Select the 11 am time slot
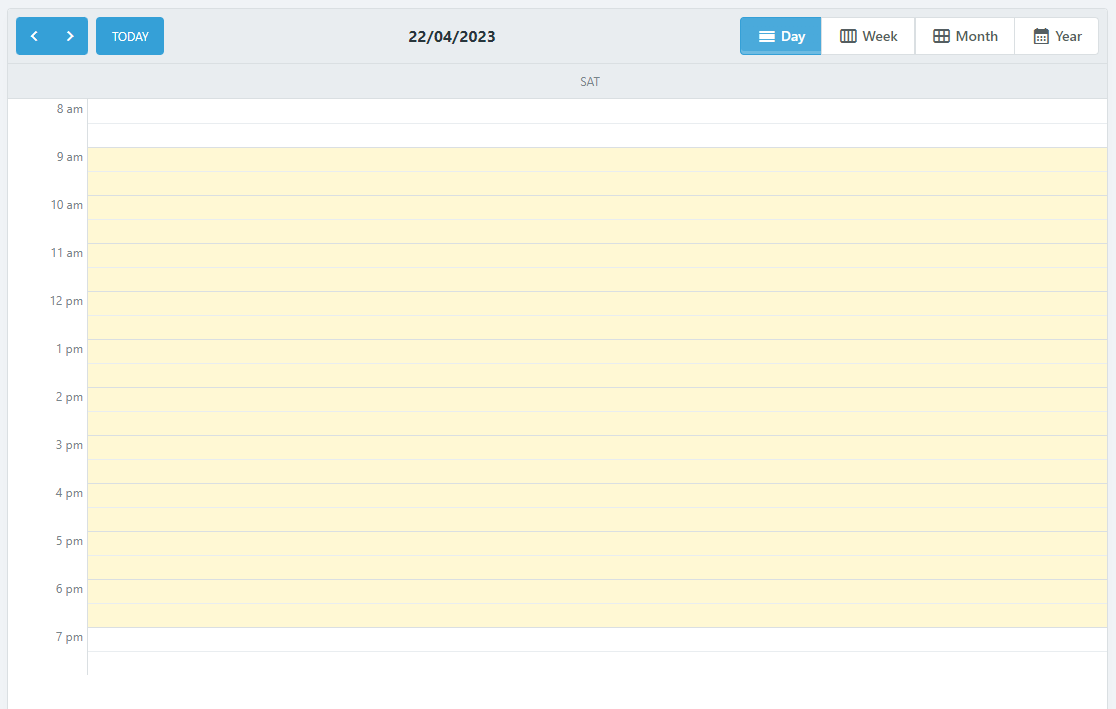 click(597, 256)
